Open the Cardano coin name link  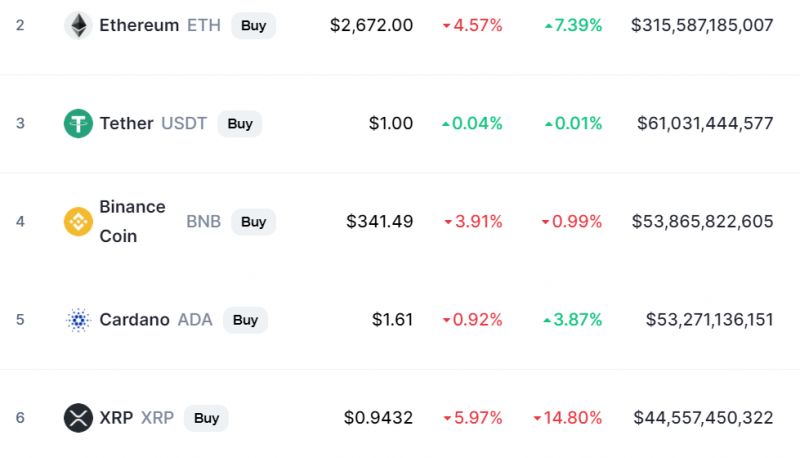pyautogui.click(x=134, y=320)
